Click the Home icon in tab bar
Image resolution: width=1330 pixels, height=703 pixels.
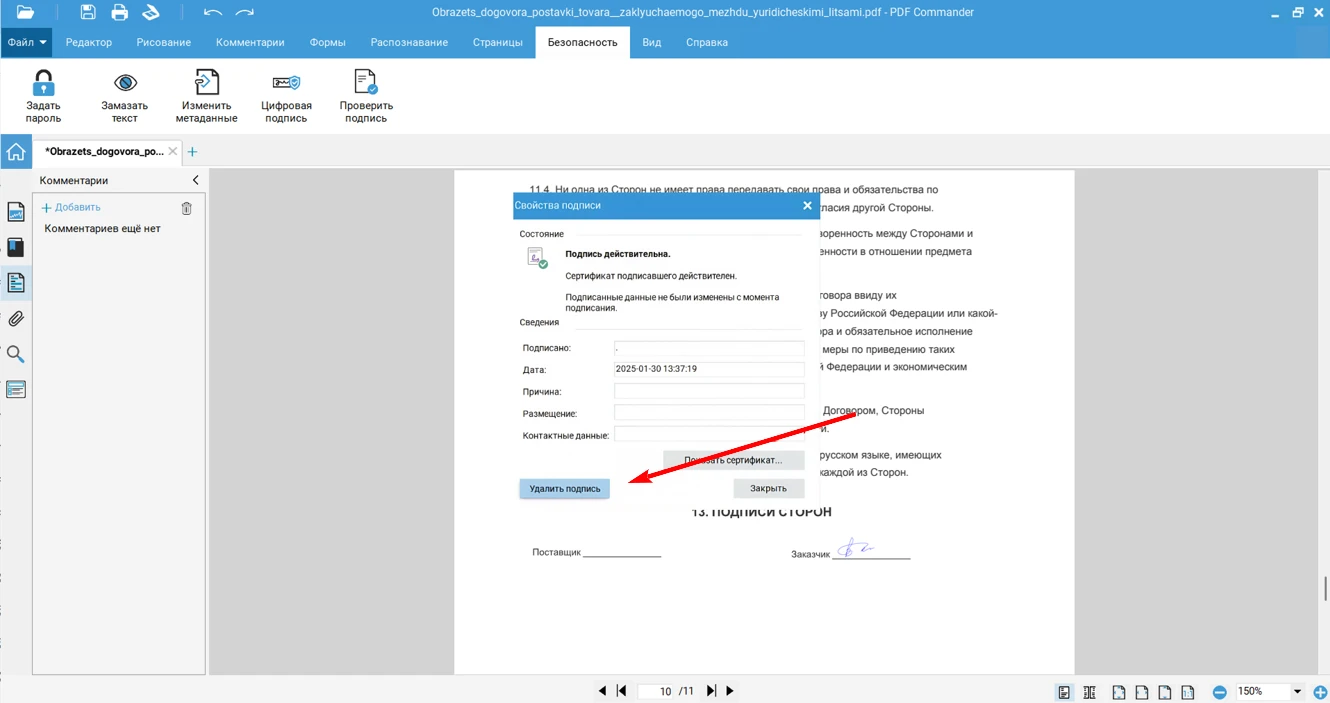tap(16, 152)
